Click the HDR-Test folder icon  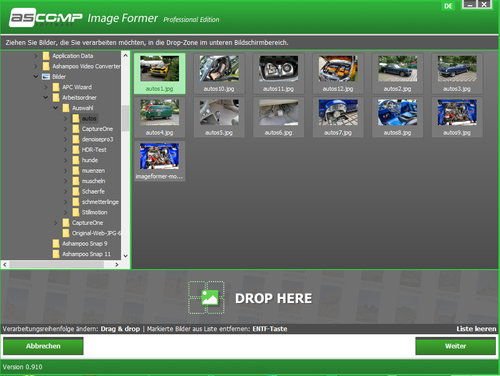76,150
